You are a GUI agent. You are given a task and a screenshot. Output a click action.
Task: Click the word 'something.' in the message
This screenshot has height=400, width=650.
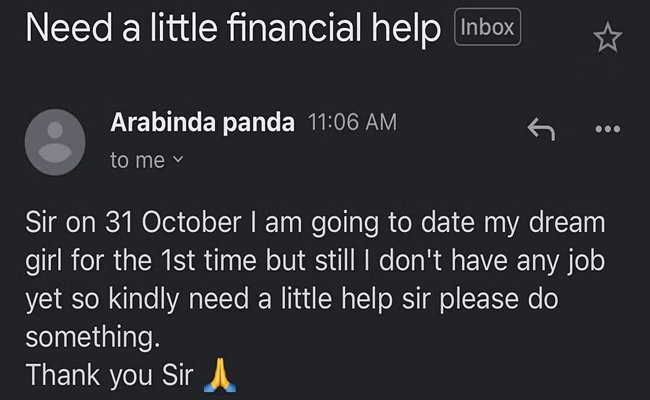click(x=92, y=337)
